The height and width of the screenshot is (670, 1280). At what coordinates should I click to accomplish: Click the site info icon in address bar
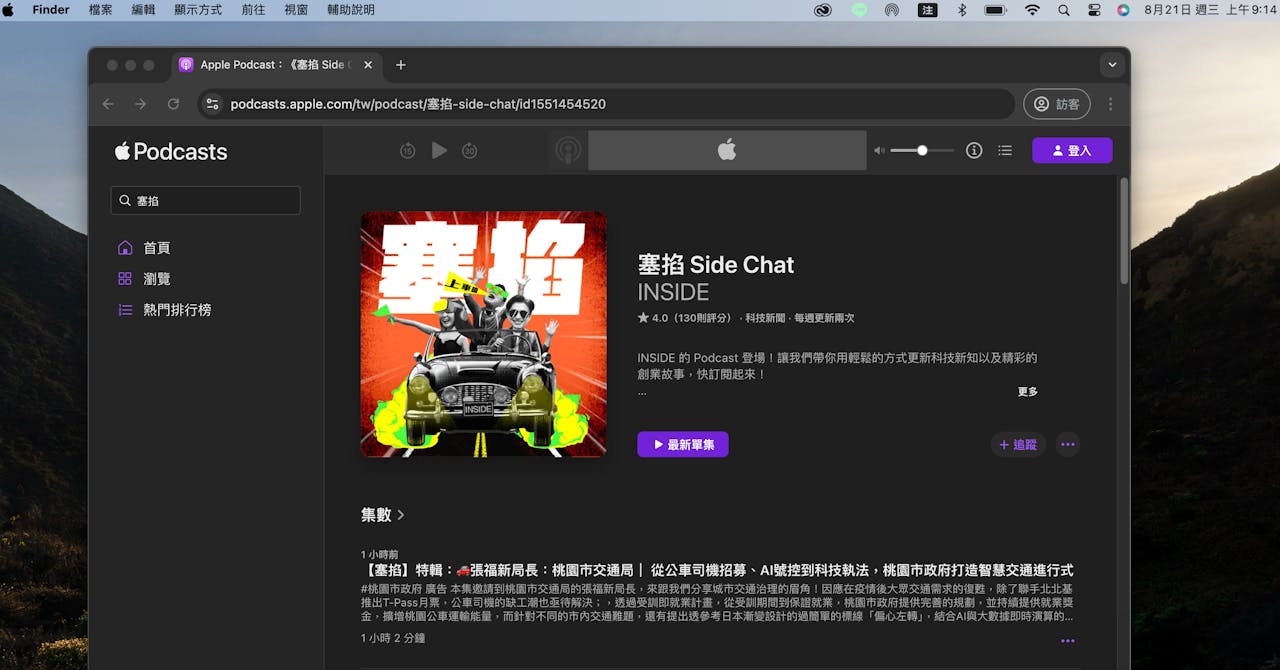click(x=211, y=104)
